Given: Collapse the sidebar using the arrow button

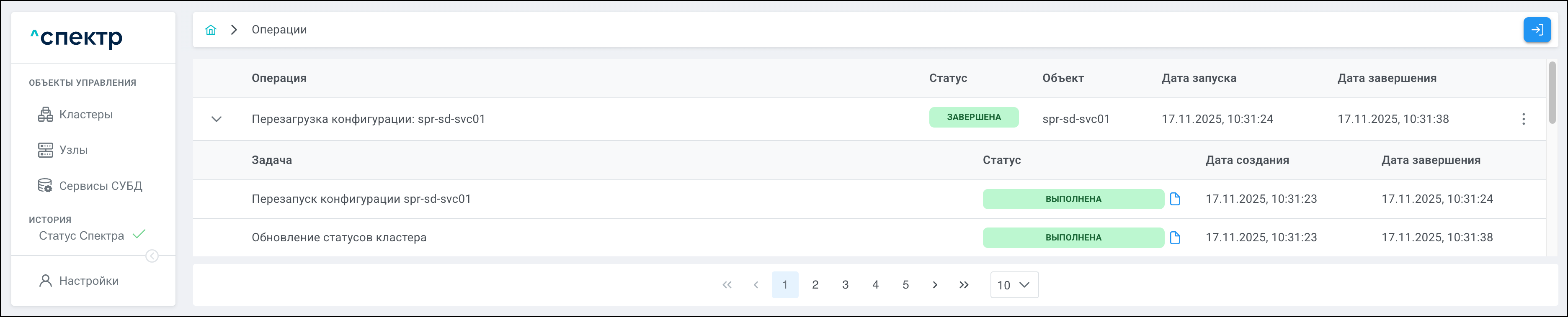Looking at the screenshot, I should 152,256.
